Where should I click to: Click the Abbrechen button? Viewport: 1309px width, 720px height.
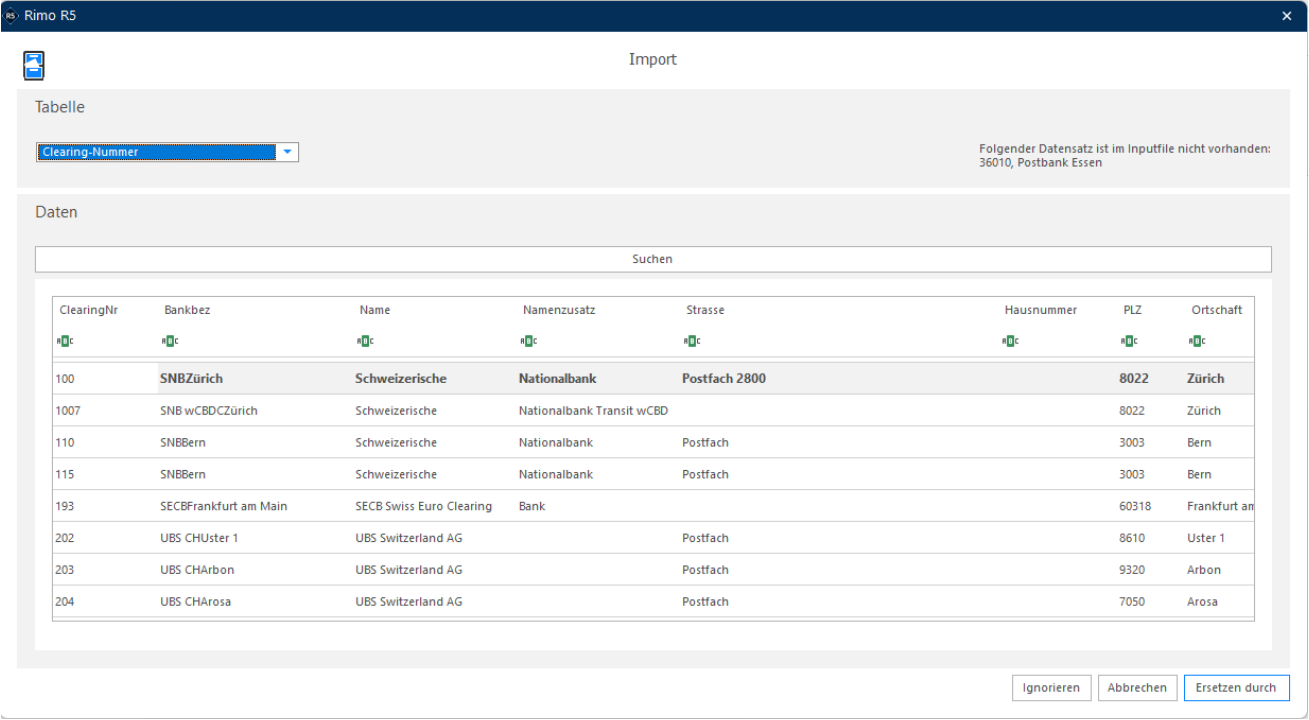tap(1137, 688)
